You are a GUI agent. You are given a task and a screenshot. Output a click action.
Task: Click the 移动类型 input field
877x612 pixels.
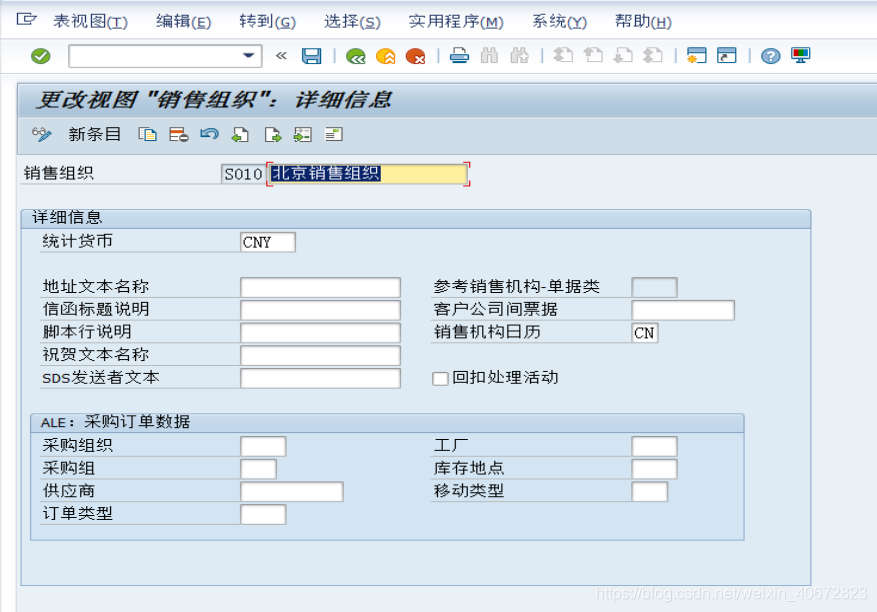click(x=649, y=492)
